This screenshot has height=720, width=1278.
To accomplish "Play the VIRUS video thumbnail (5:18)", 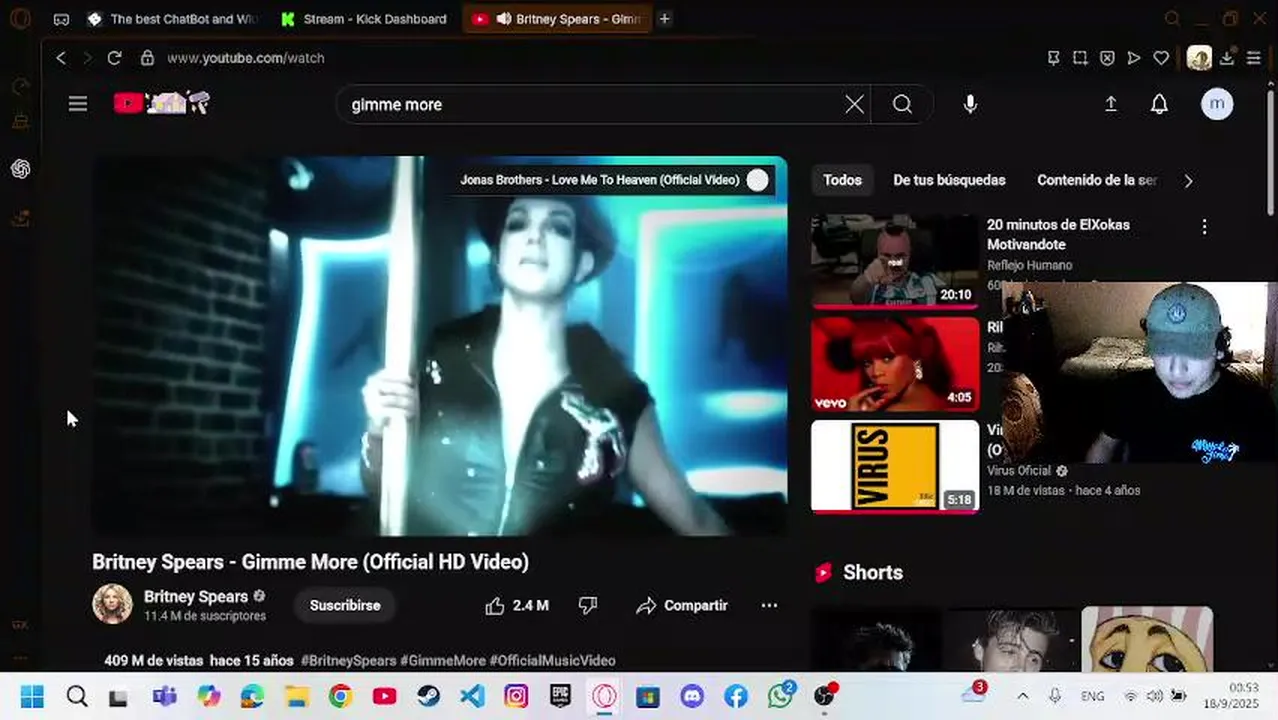I will pyautogui.click(x=895, y=466).
